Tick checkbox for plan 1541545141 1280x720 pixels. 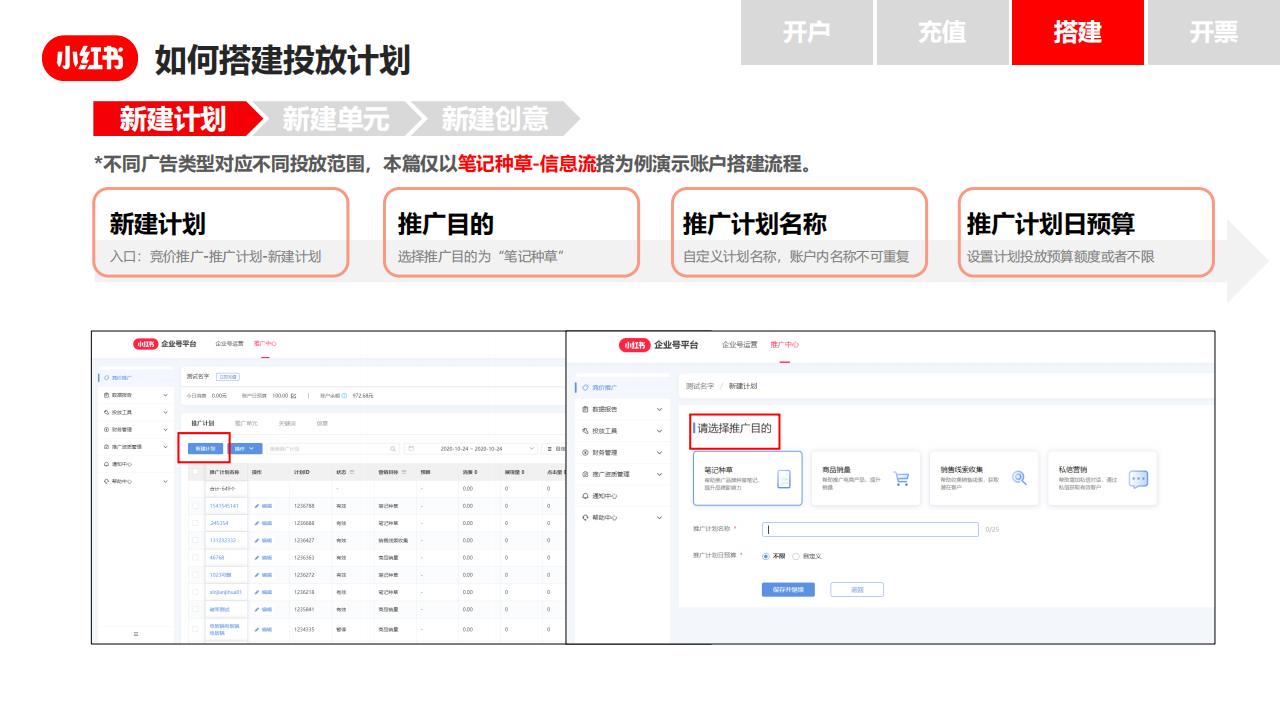195,506
